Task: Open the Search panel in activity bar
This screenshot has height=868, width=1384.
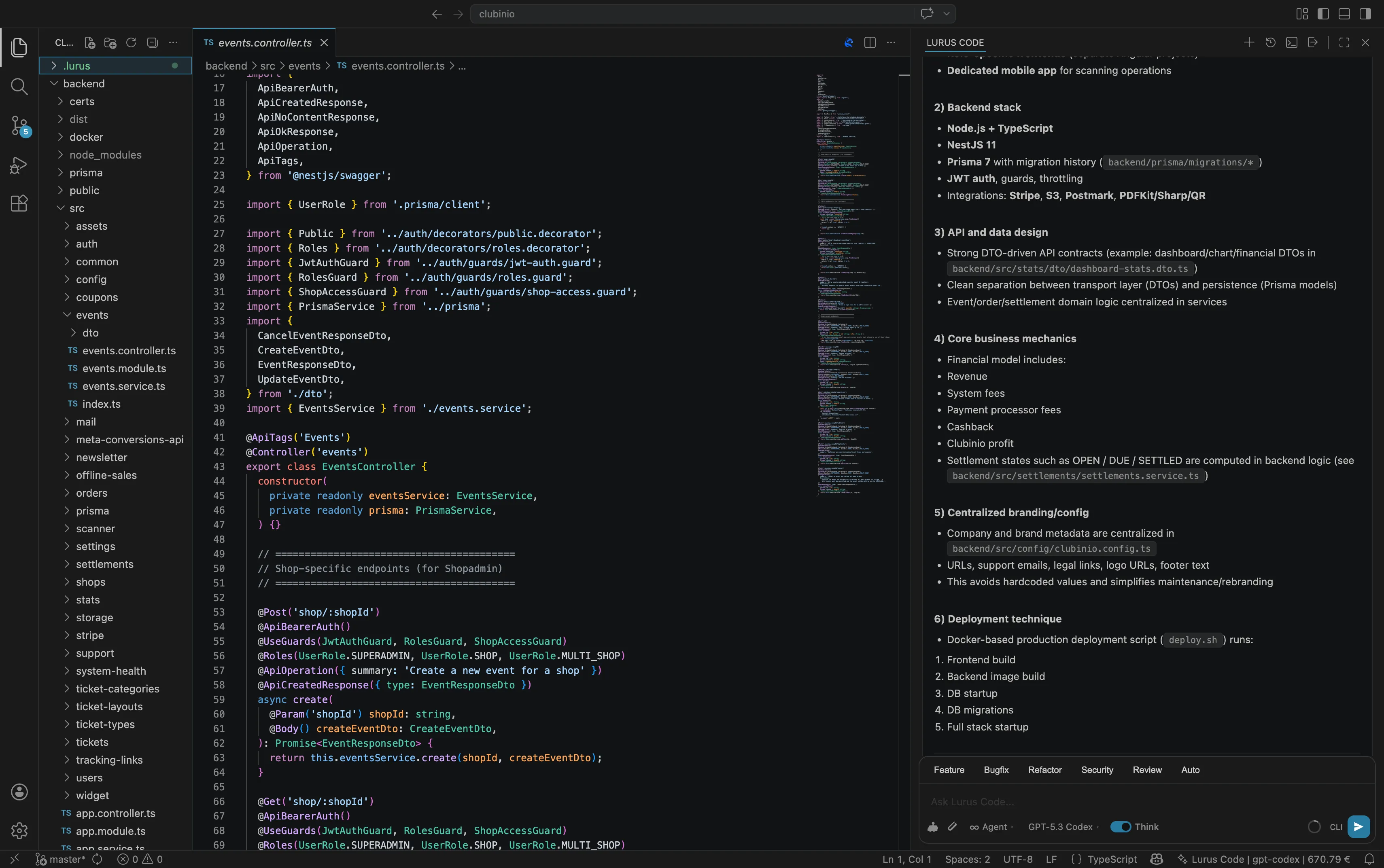Action: click(19, 87)
